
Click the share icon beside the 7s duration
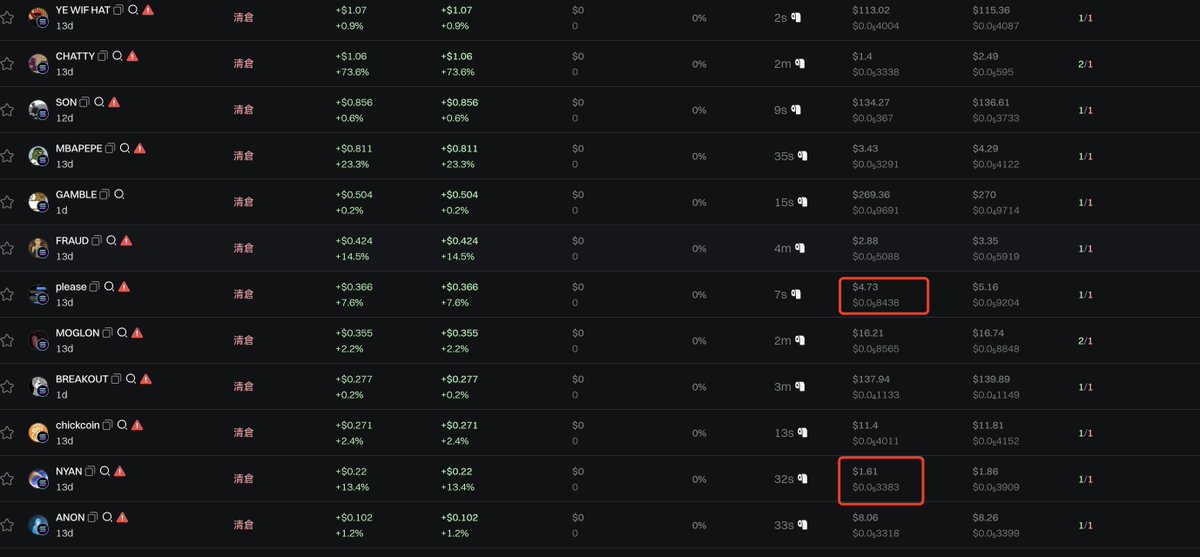click(798, 294)
